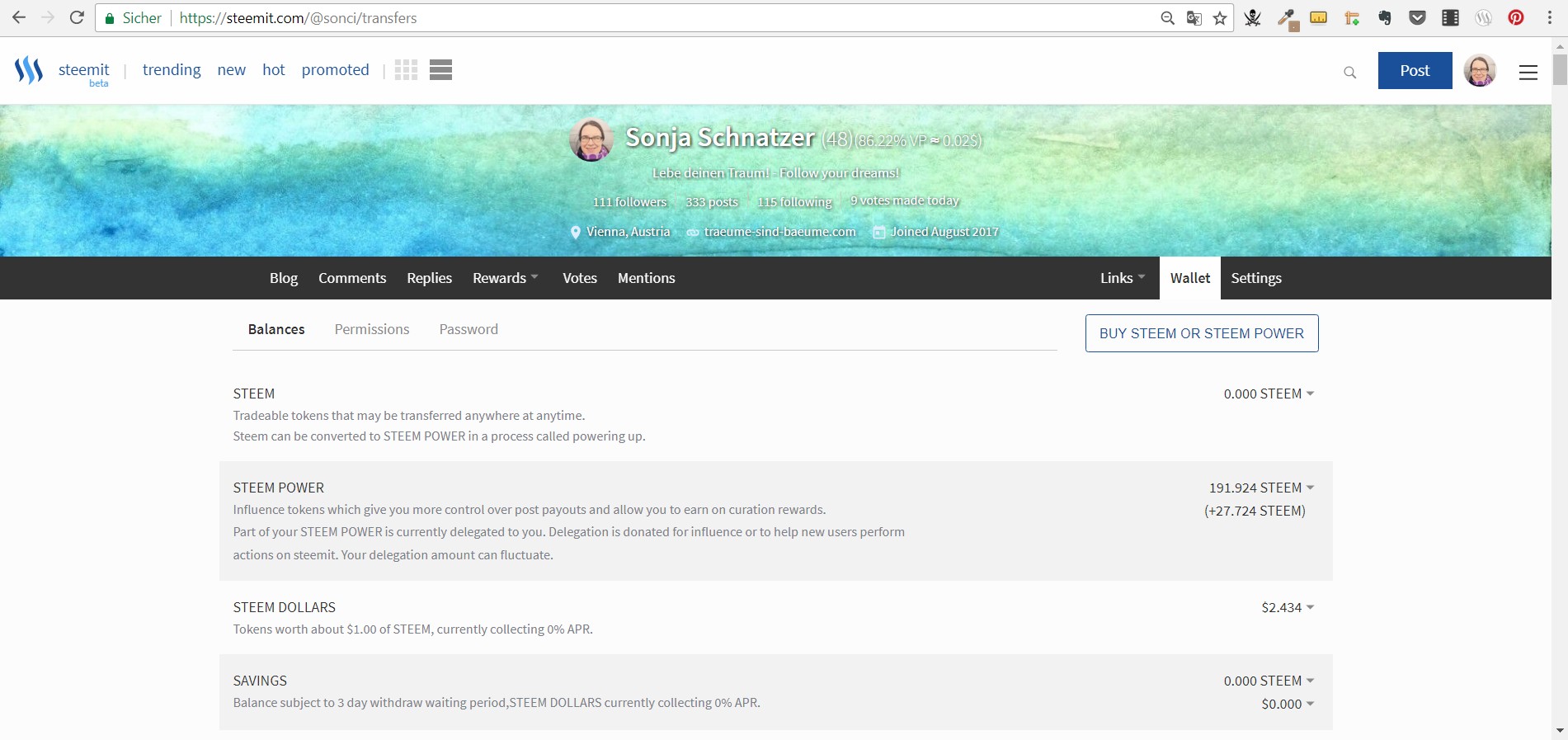Image resolution: width=1568 pixels, height=740 pixels.
Task: Expand the Links dropdown
Action: [1123, 278]
